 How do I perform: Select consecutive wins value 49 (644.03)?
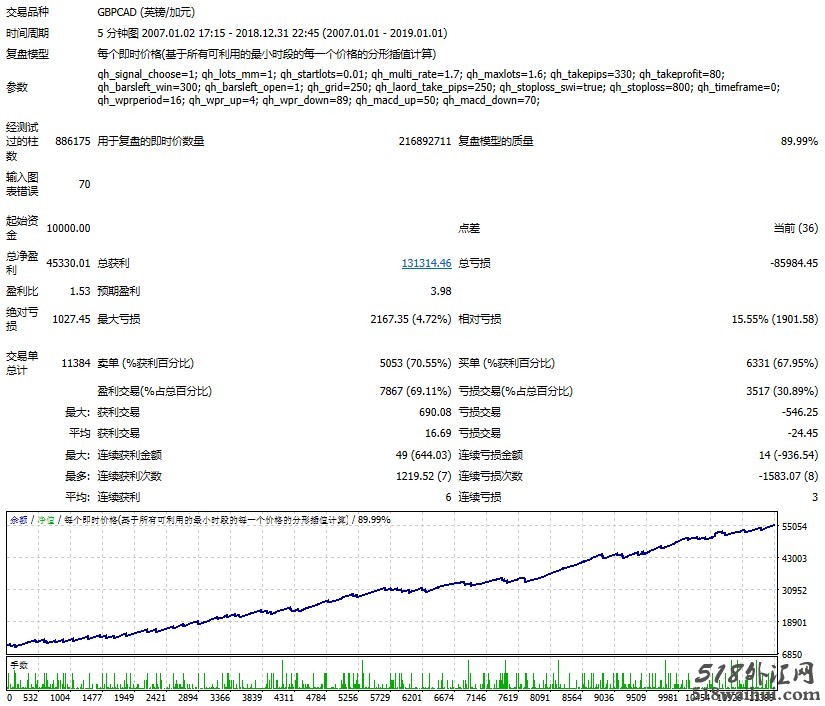pyautogui.click(x=424, y=455)
